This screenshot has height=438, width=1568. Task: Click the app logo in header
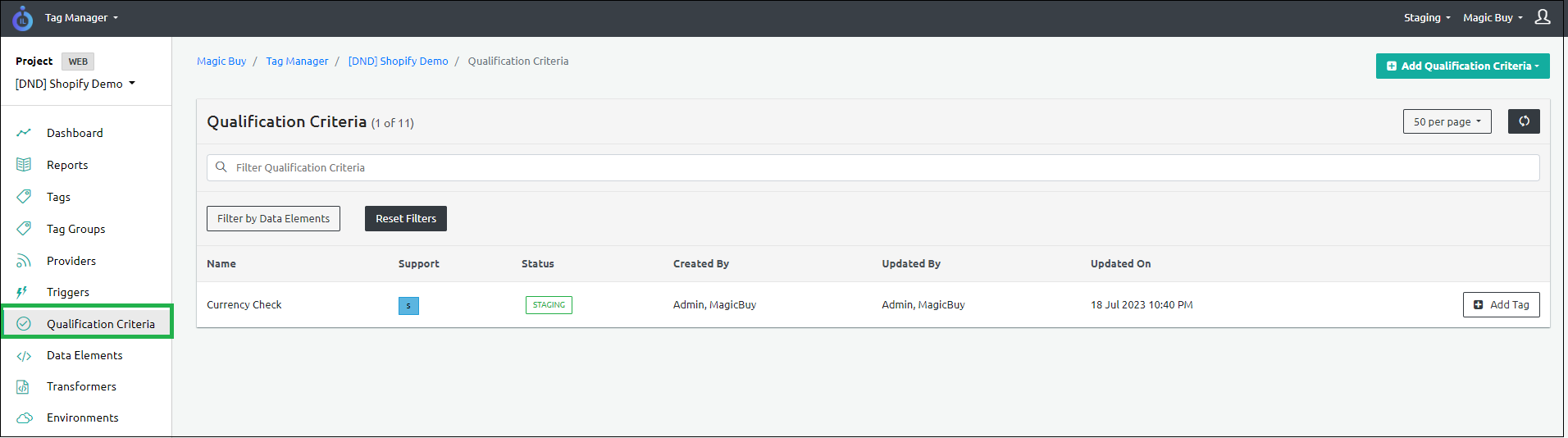tap(23, 18)
